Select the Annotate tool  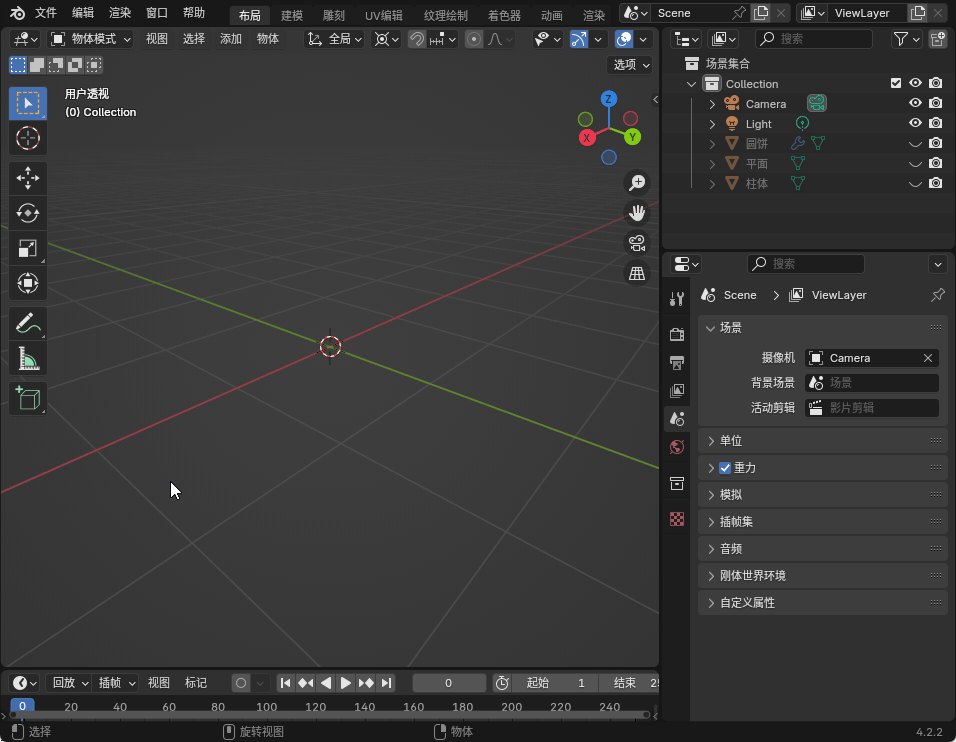27,323
